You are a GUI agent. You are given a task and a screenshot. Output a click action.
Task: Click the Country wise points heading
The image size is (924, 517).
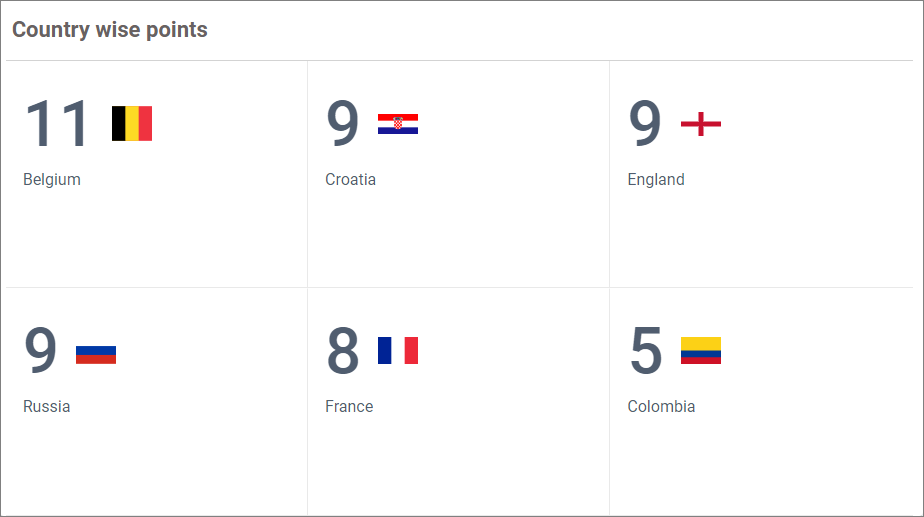coord(110,30)
